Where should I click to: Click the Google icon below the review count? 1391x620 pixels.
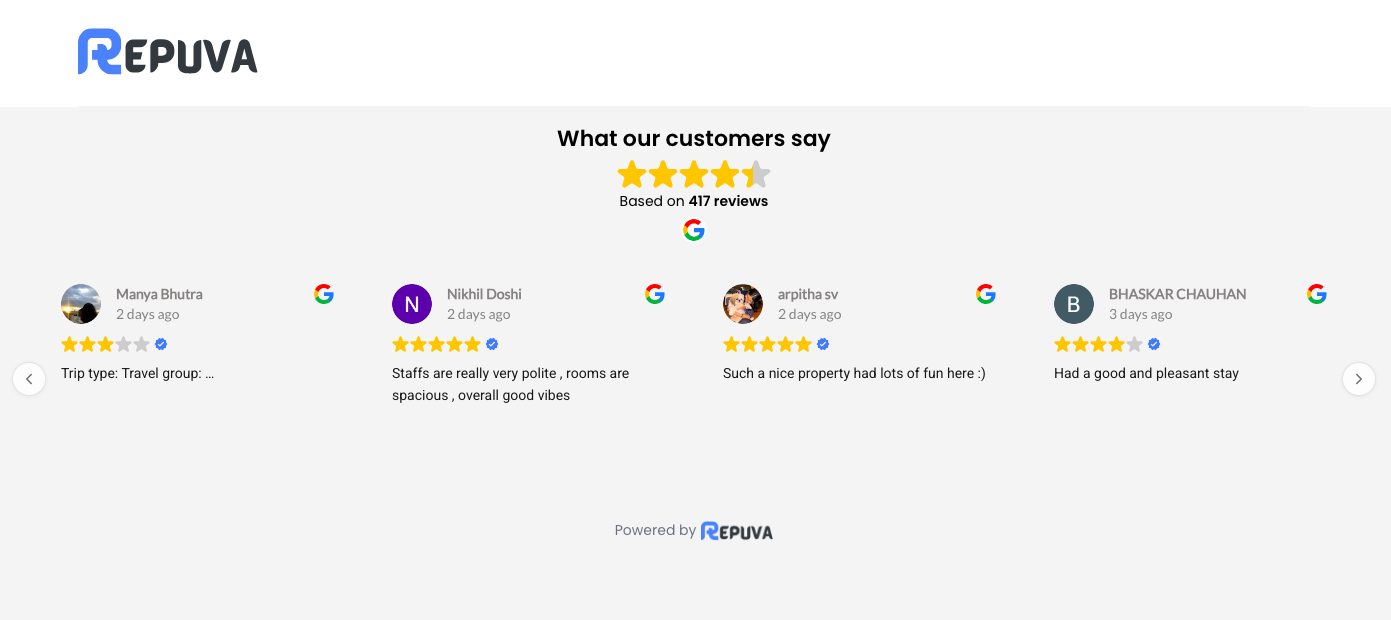694,231
